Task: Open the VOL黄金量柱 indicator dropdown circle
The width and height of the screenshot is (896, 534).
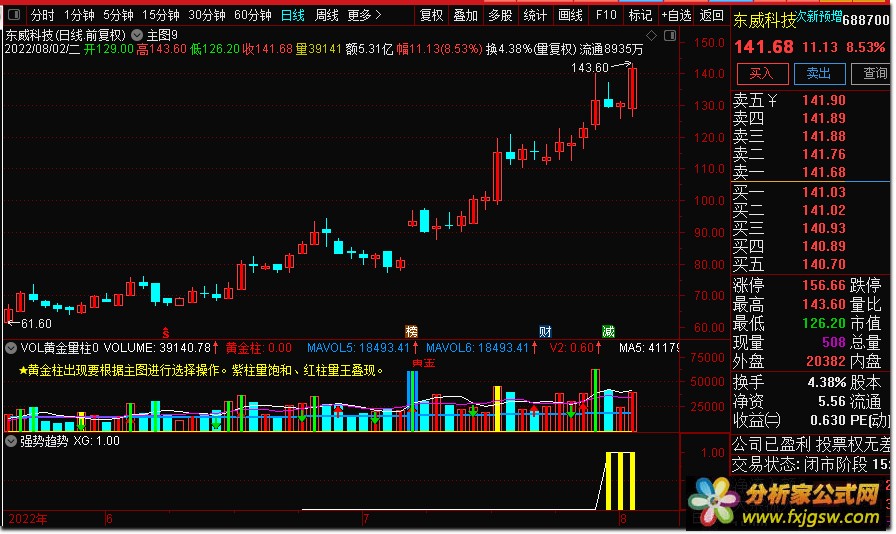Action: [x=11, y=348]
